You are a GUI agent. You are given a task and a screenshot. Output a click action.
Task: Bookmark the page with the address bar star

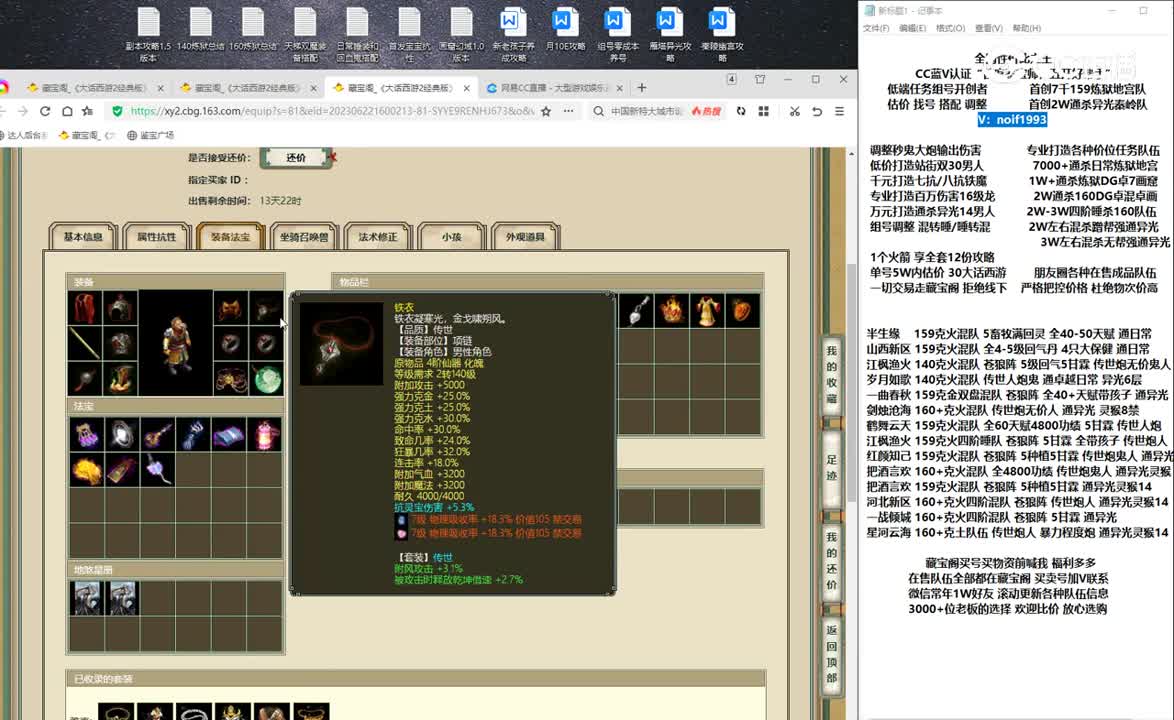pos(546,111)
